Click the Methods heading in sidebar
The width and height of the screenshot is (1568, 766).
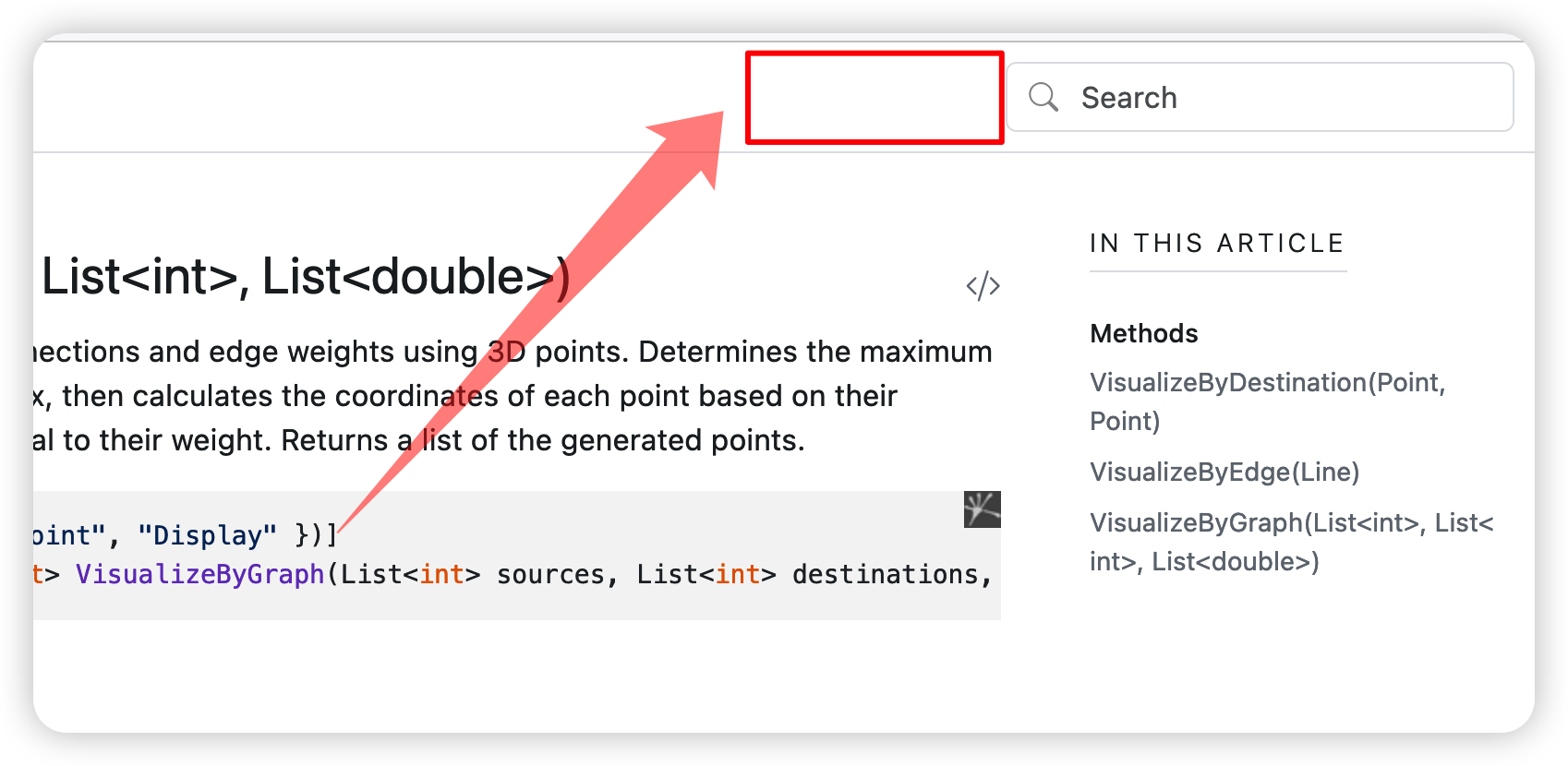click(x=1143, y=333)
